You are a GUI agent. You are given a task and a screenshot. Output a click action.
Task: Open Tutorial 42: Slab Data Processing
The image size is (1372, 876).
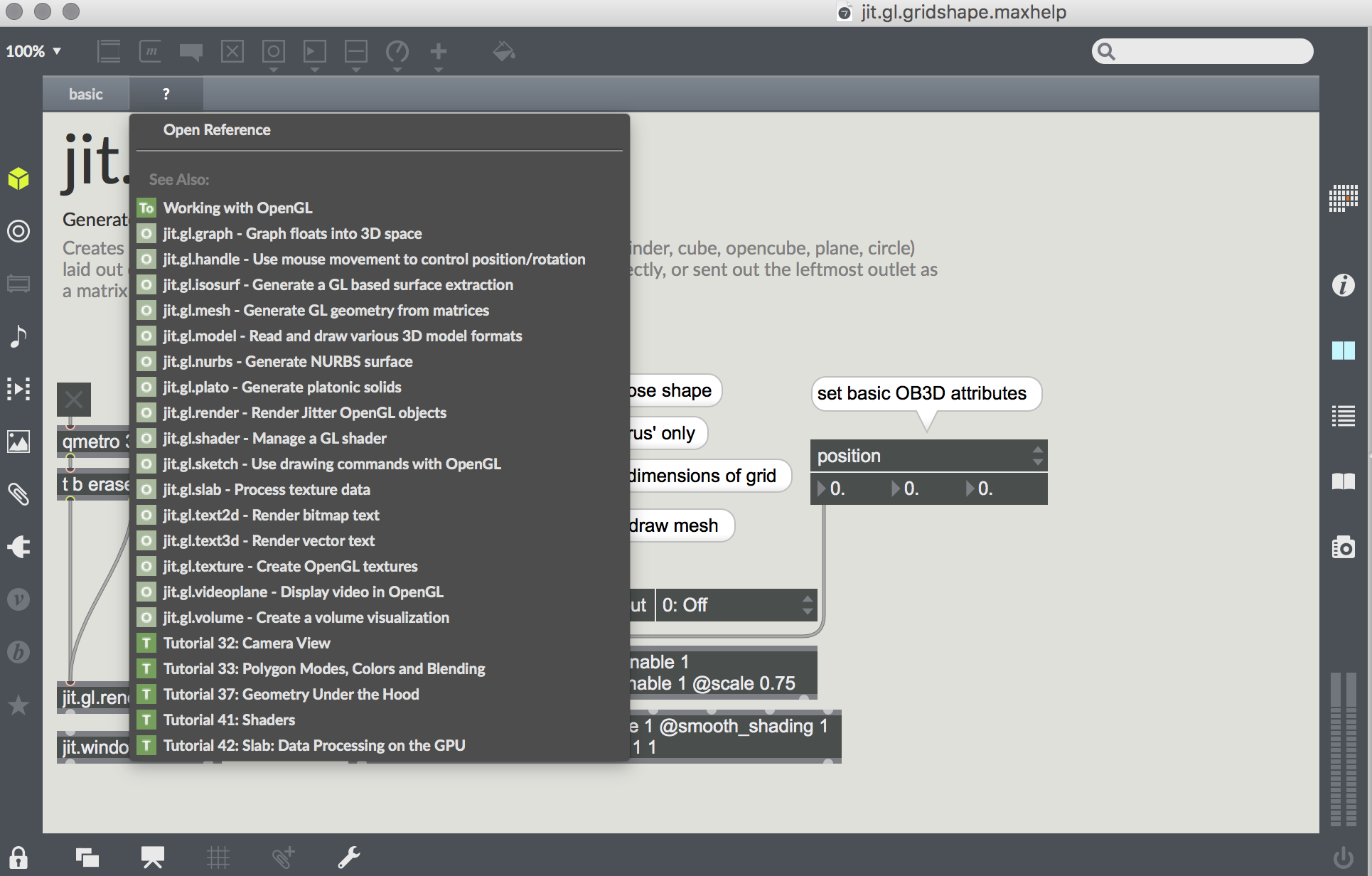click(380, 745)
